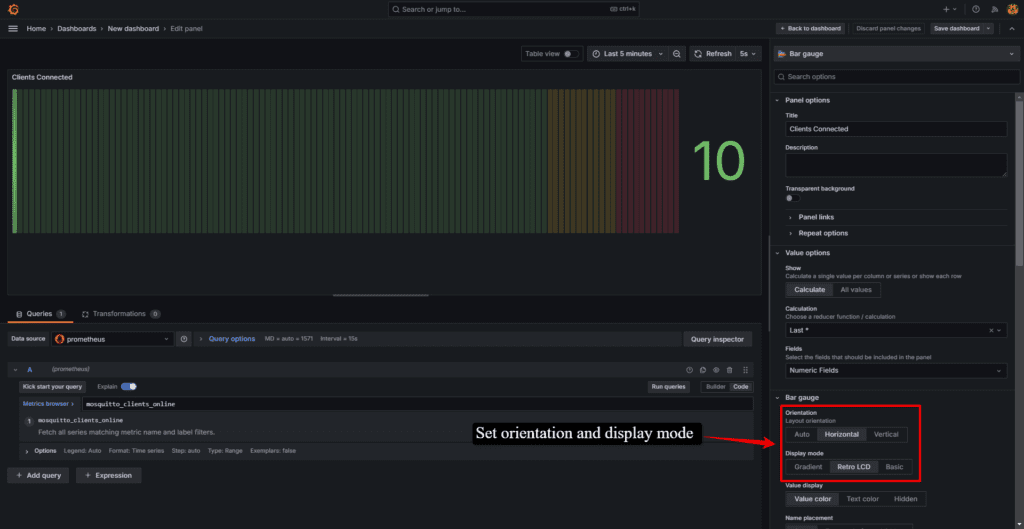This screenshot has height=529, width=1024.
Task: Click Add query button
Action: pyautogui.click(x=39, y=475)
